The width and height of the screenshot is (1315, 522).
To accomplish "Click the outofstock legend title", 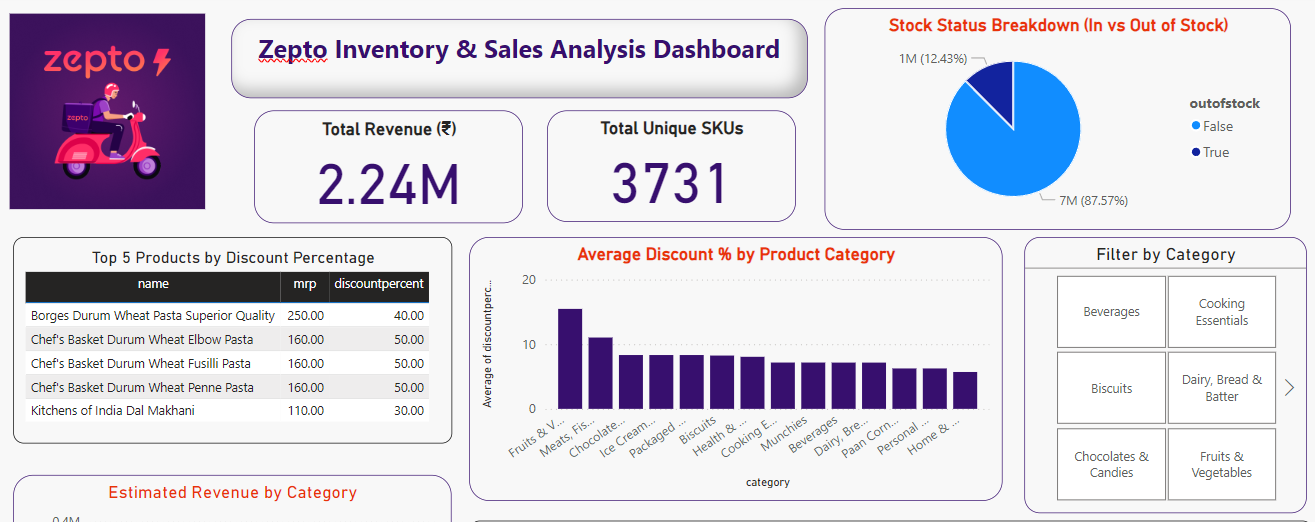I will 1224,103.
